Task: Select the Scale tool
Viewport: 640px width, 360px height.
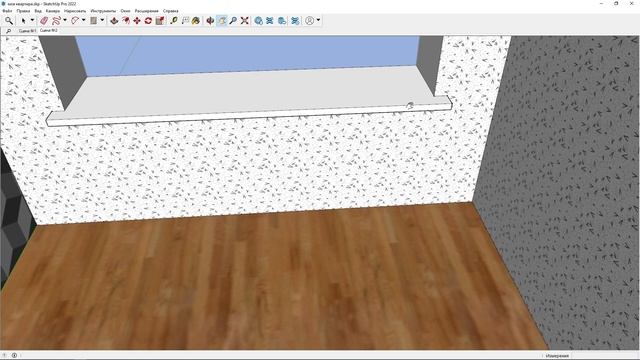Action: click(x=160, y=20)
